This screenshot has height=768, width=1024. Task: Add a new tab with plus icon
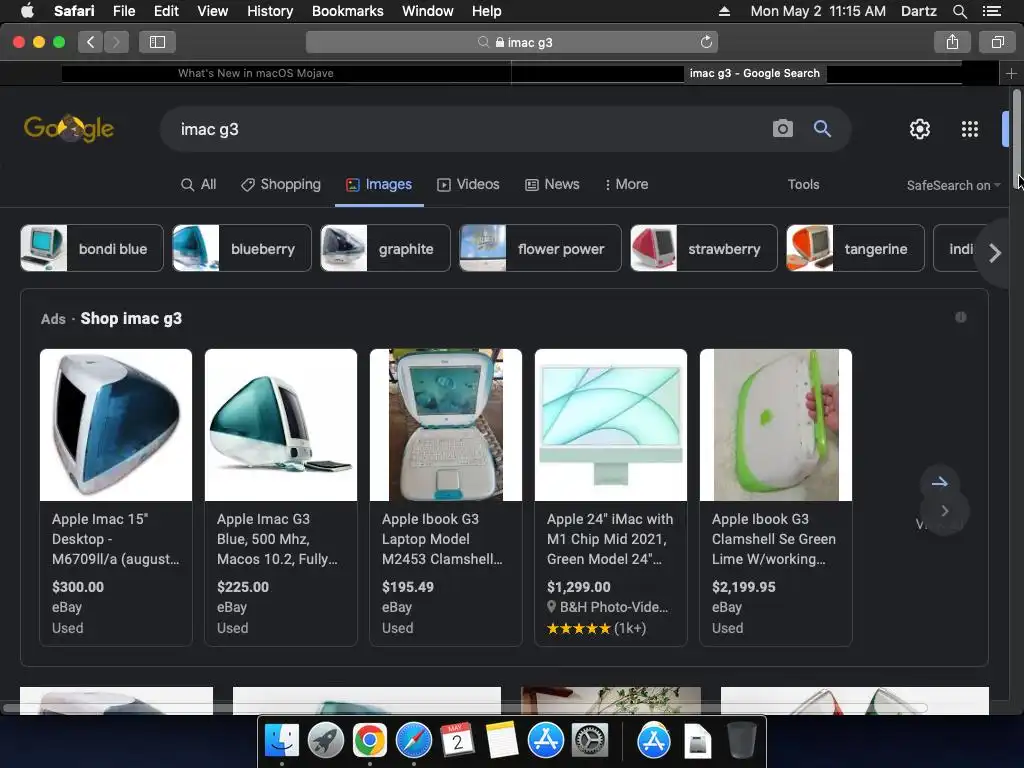1011,73
